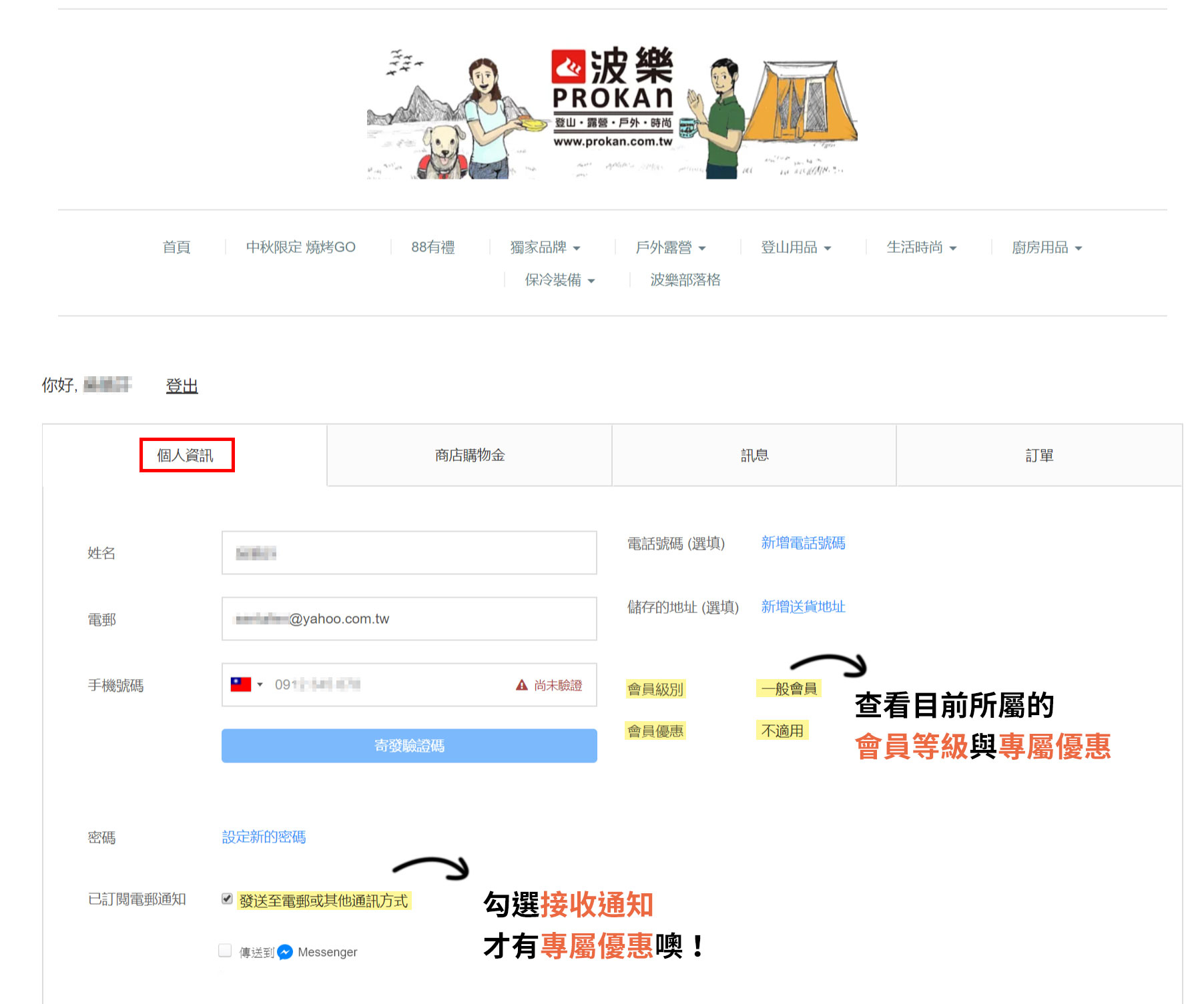Expand the 獨家品牌 dropdown menu

pos(545,247)
